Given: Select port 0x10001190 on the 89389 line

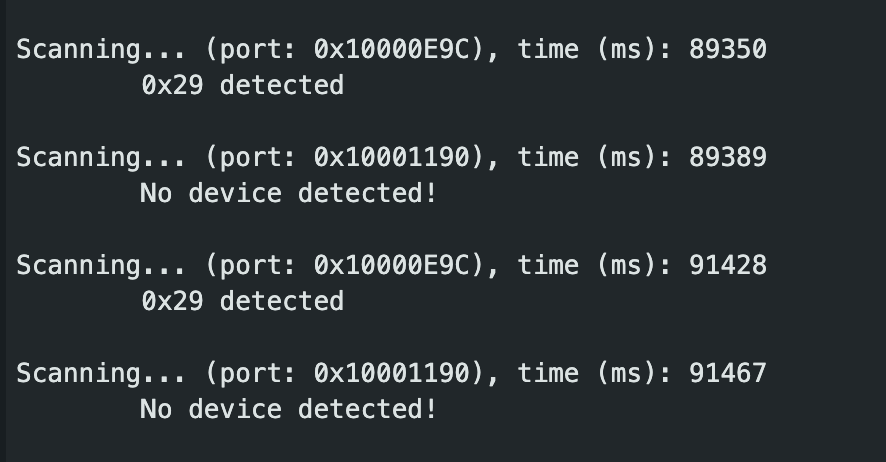Looking at the screenshot, I should 392,157.
